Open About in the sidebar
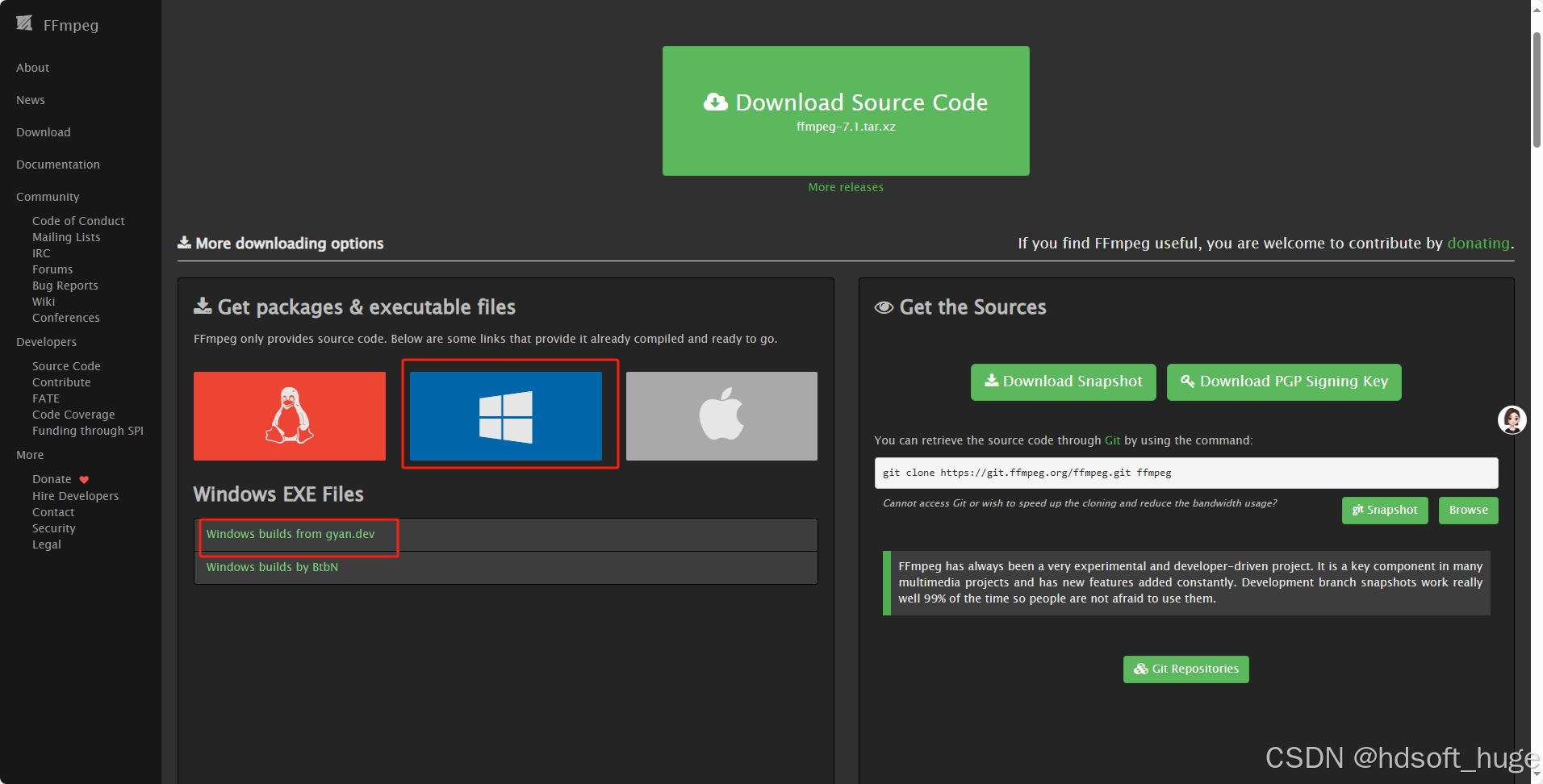The width and height of the screenshot is (1543, 784). pyautogui.click(x=33, y=68)
